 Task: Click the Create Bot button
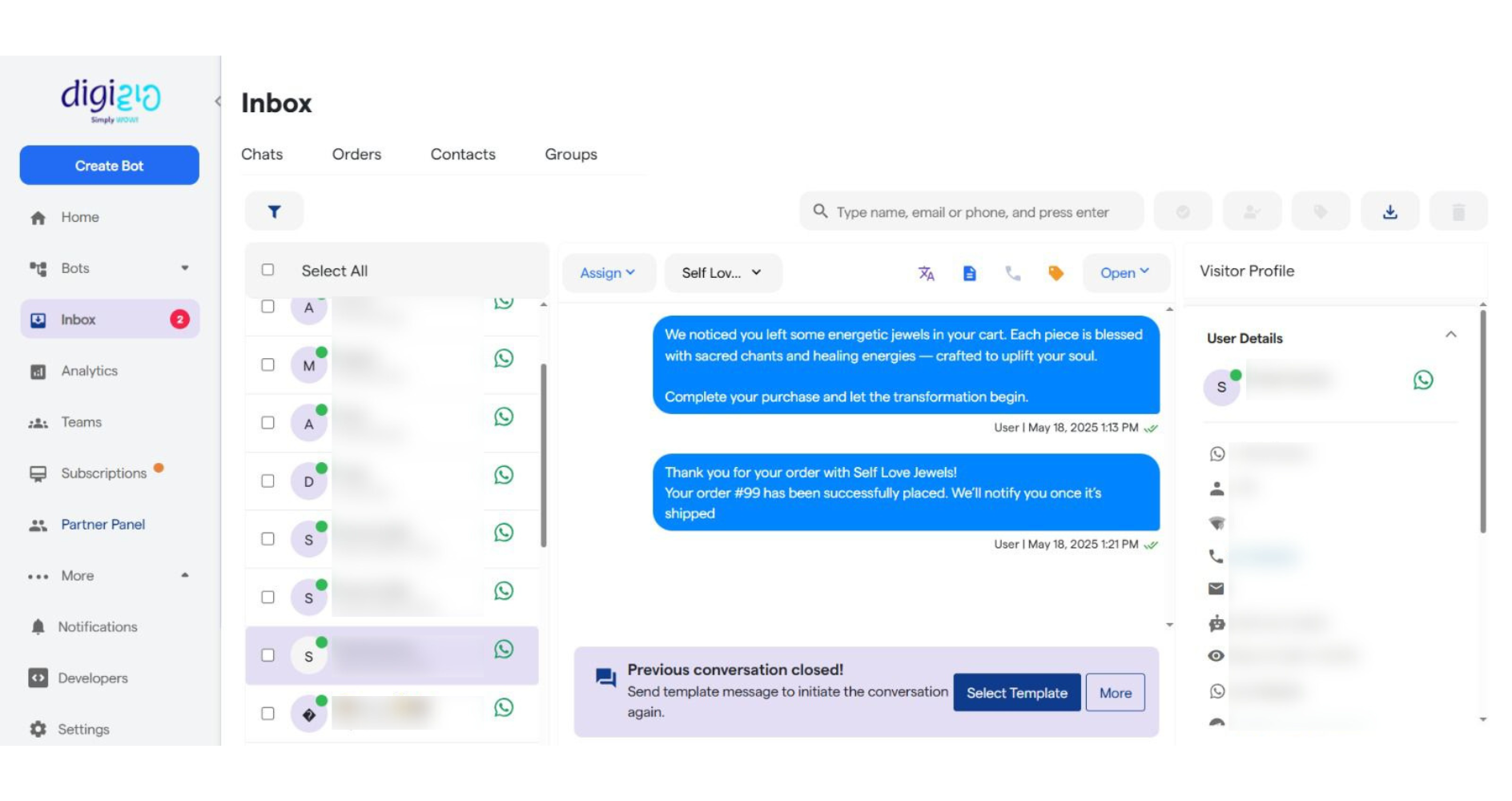(110, 166)
